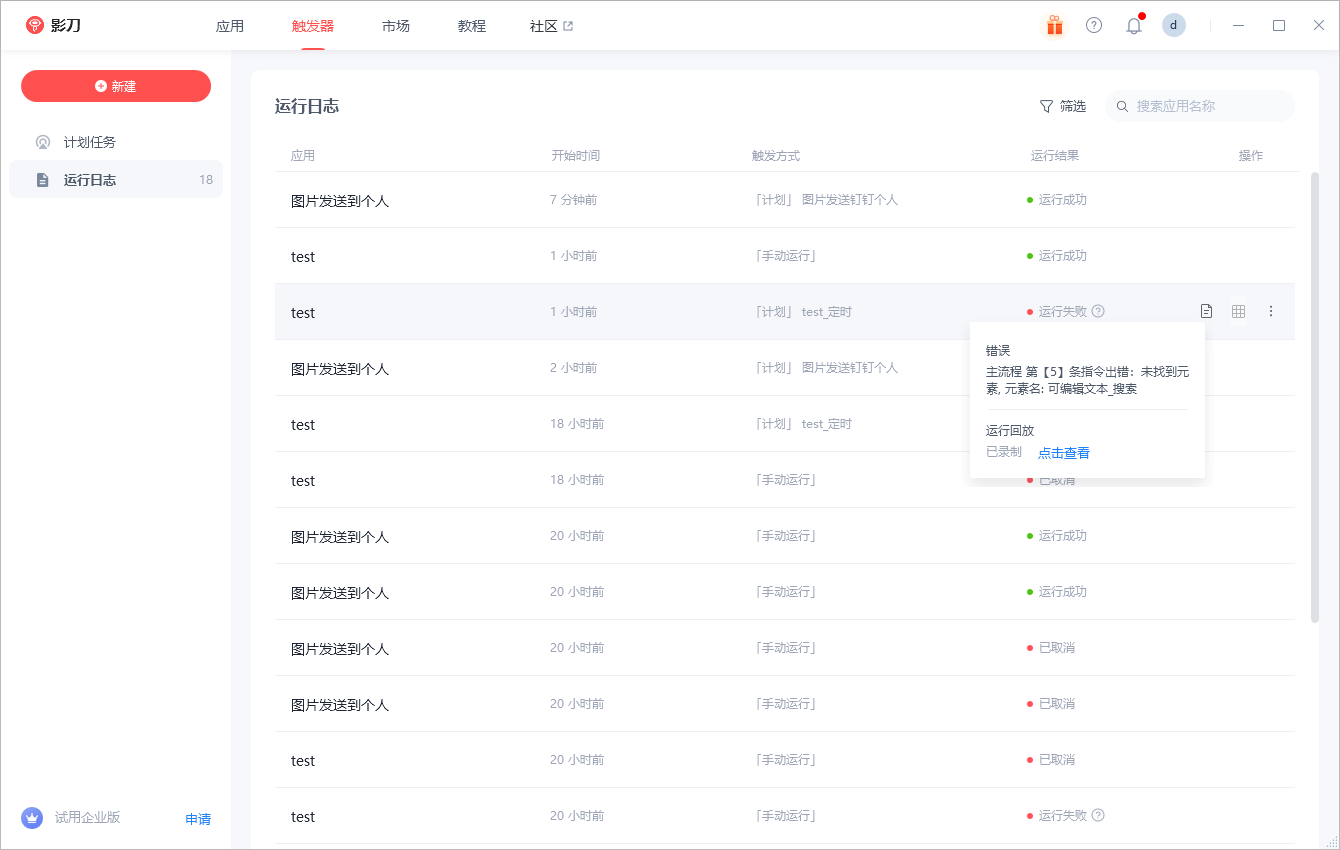Click the gift box icon in header
Screen dimensions: 1340x850
click(1054, 26)
